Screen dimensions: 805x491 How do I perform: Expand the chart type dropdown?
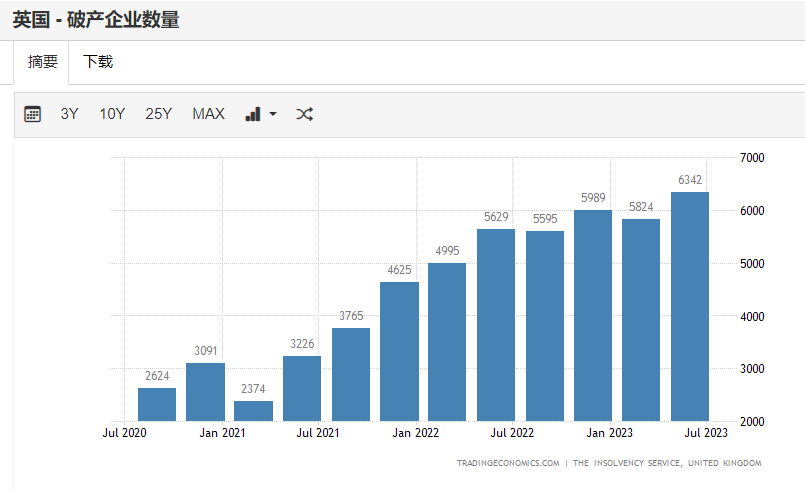[x=260, y=114]
